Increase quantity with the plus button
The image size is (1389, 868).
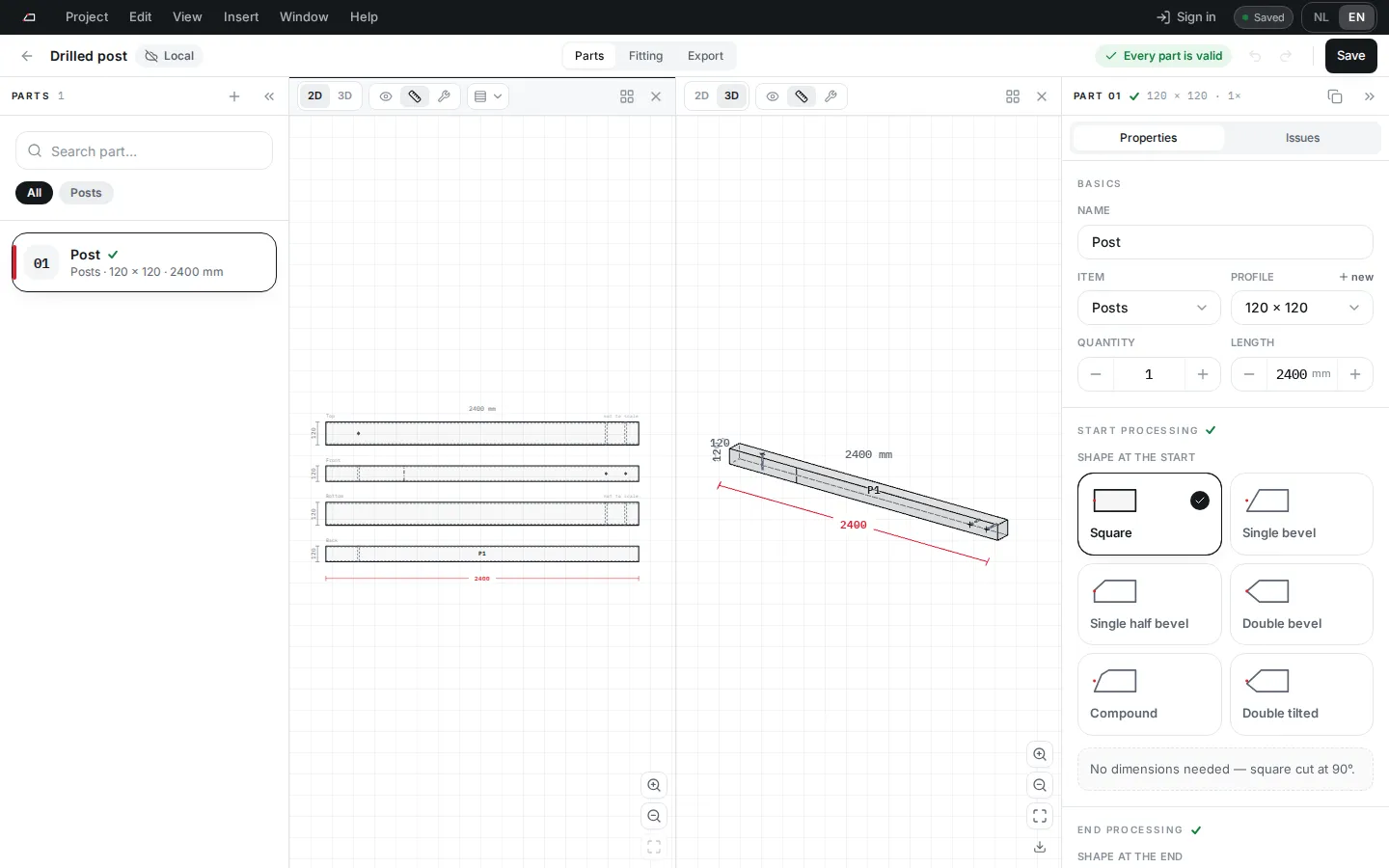coord(1203,374)
